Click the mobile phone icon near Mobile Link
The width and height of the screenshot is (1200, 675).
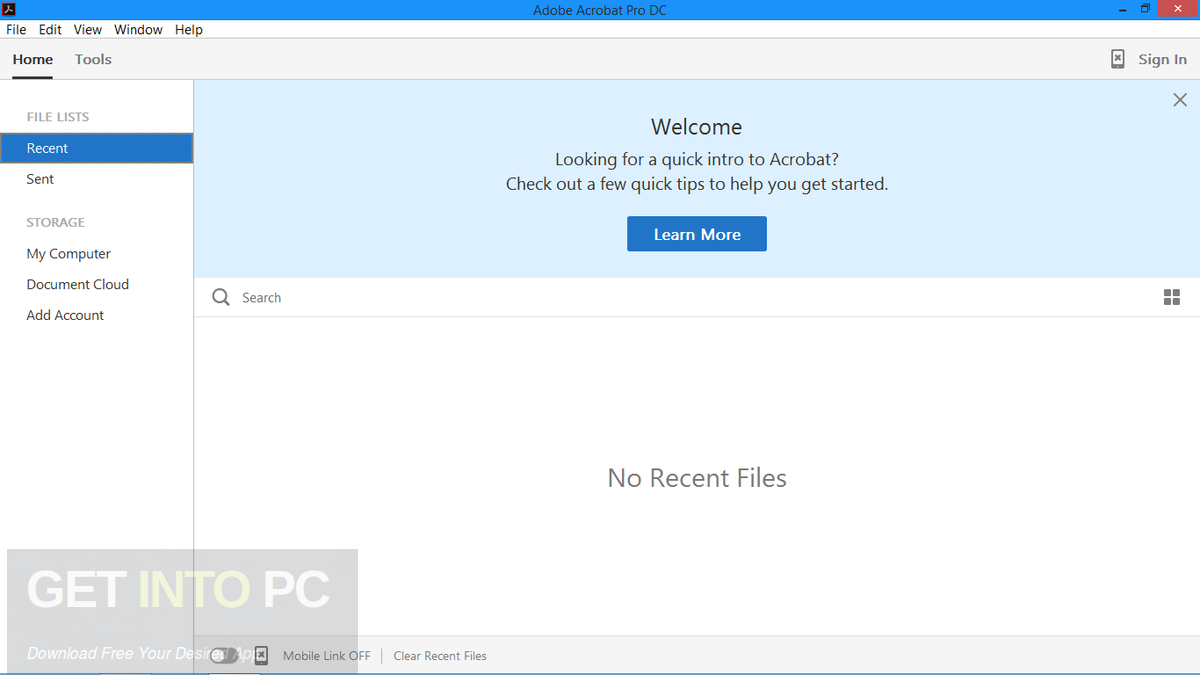click(261, 656)
